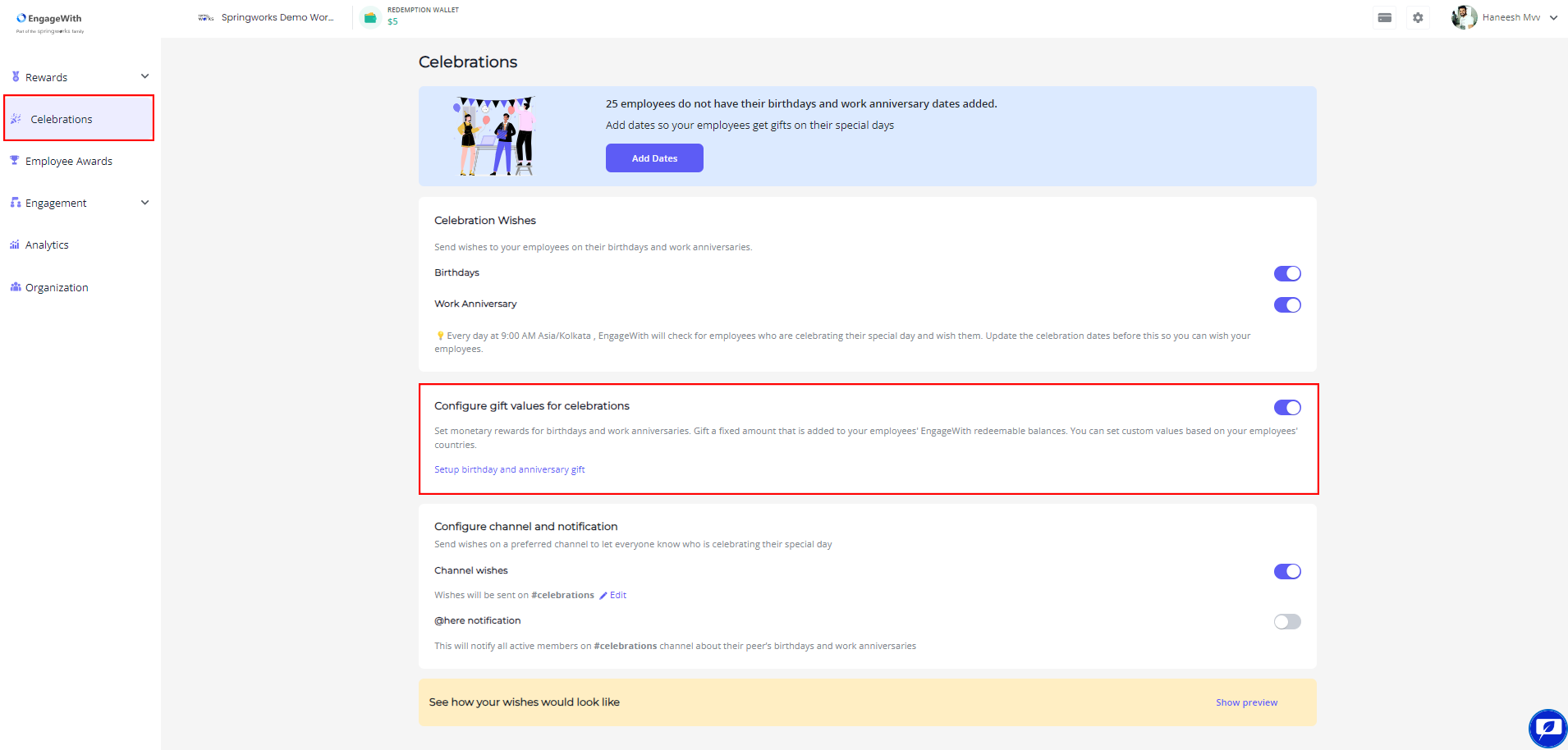This screenshot has width=1568, height=750.
Task: Open the EngageWith logo home
Action: click(50, 22)
